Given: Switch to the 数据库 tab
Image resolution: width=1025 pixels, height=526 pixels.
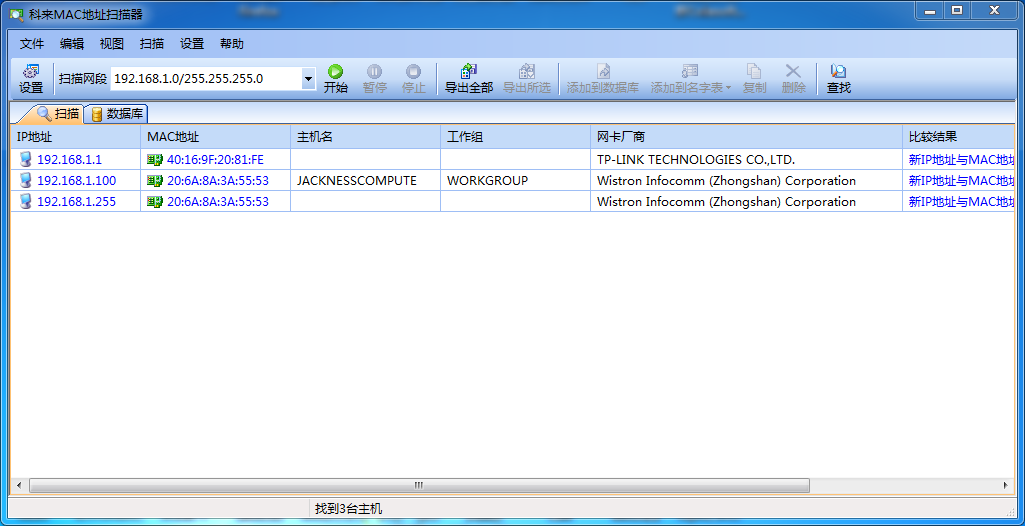Looking at the screenshot, I should (x=117, y=114).
